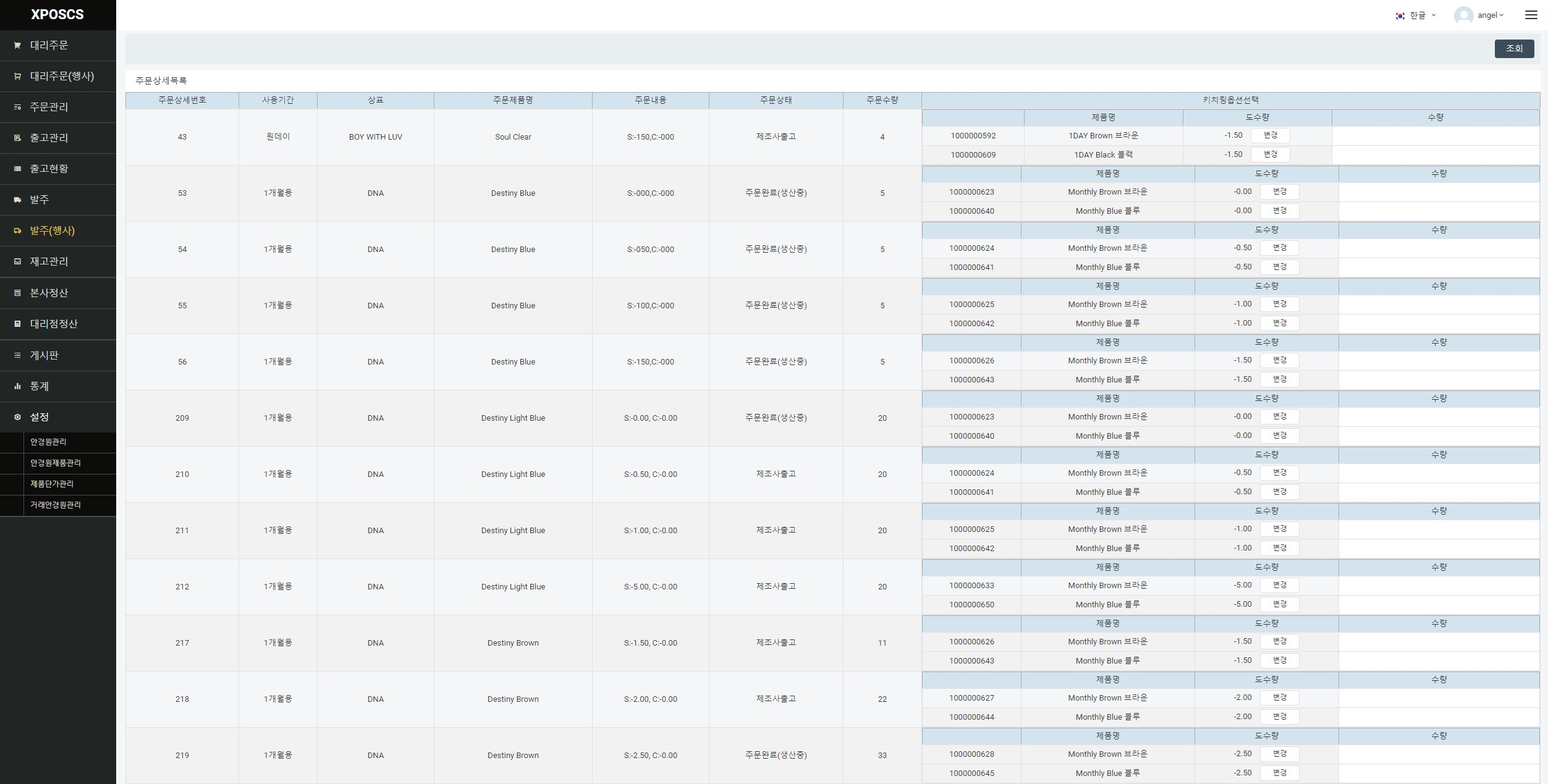Click the icon next to 재고관리
This screenshot has width=1548, height=784.
(17, 261)
